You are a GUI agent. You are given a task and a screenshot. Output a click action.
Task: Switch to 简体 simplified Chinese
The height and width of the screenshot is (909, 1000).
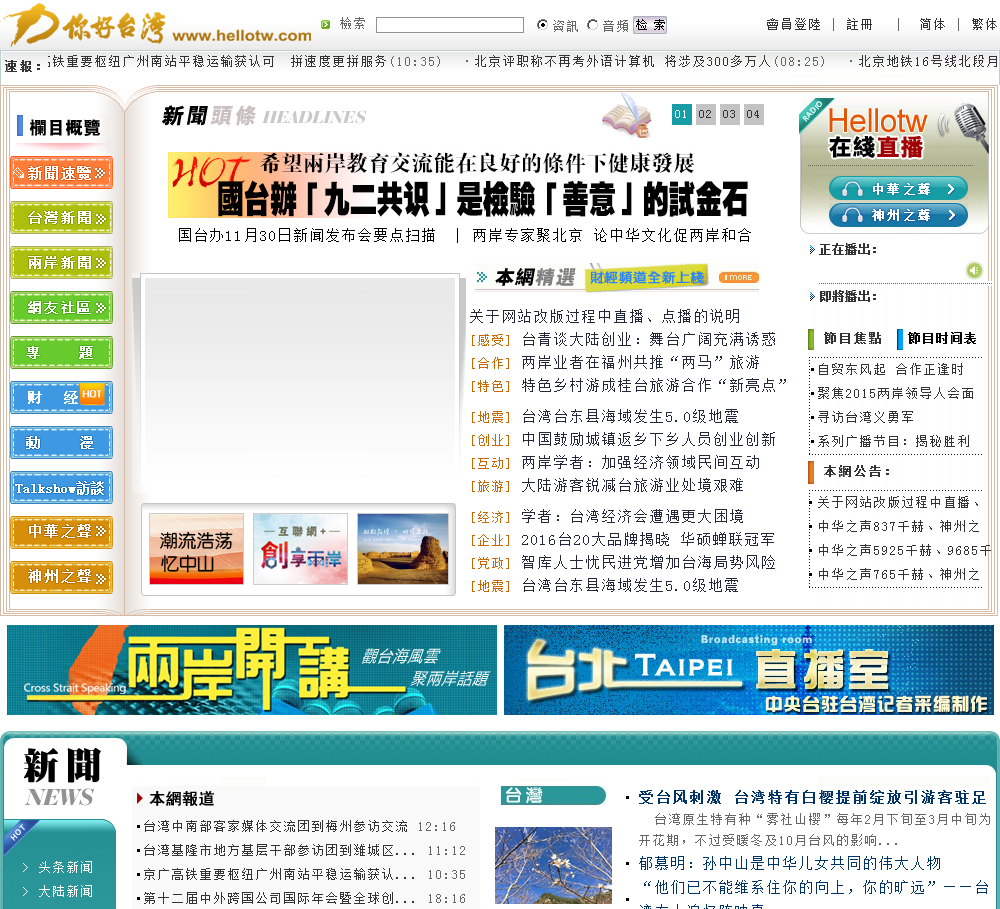(932, 25)
